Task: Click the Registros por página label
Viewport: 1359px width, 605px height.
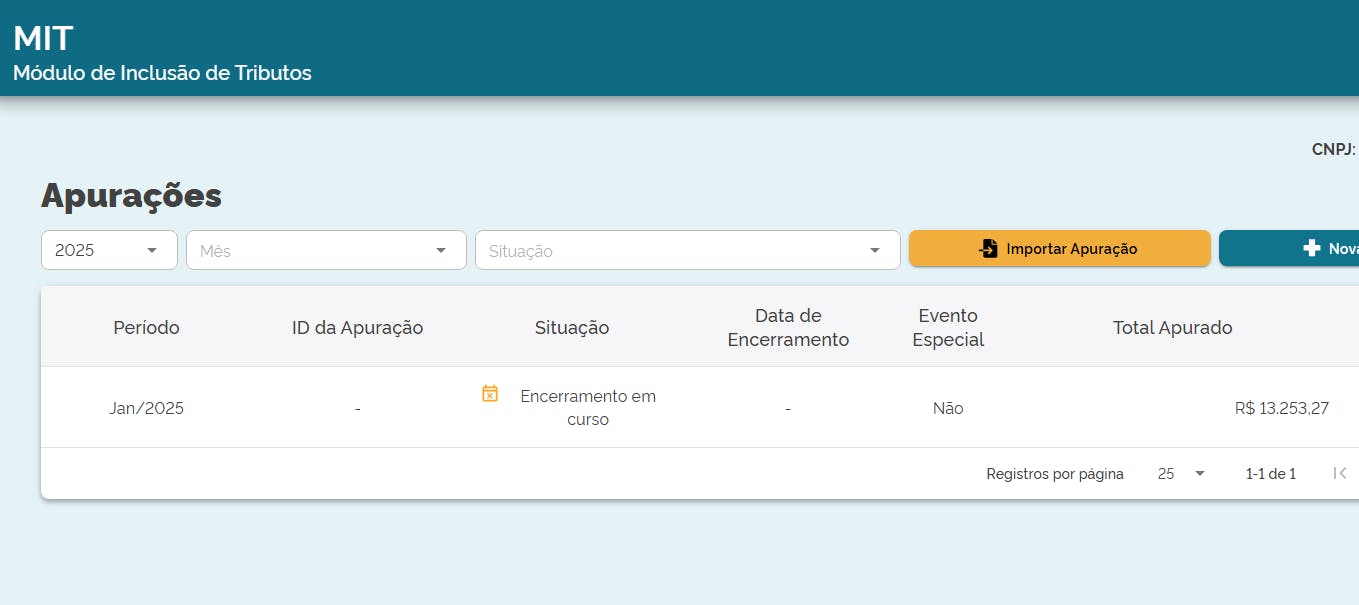Action: pos(1055,474)
